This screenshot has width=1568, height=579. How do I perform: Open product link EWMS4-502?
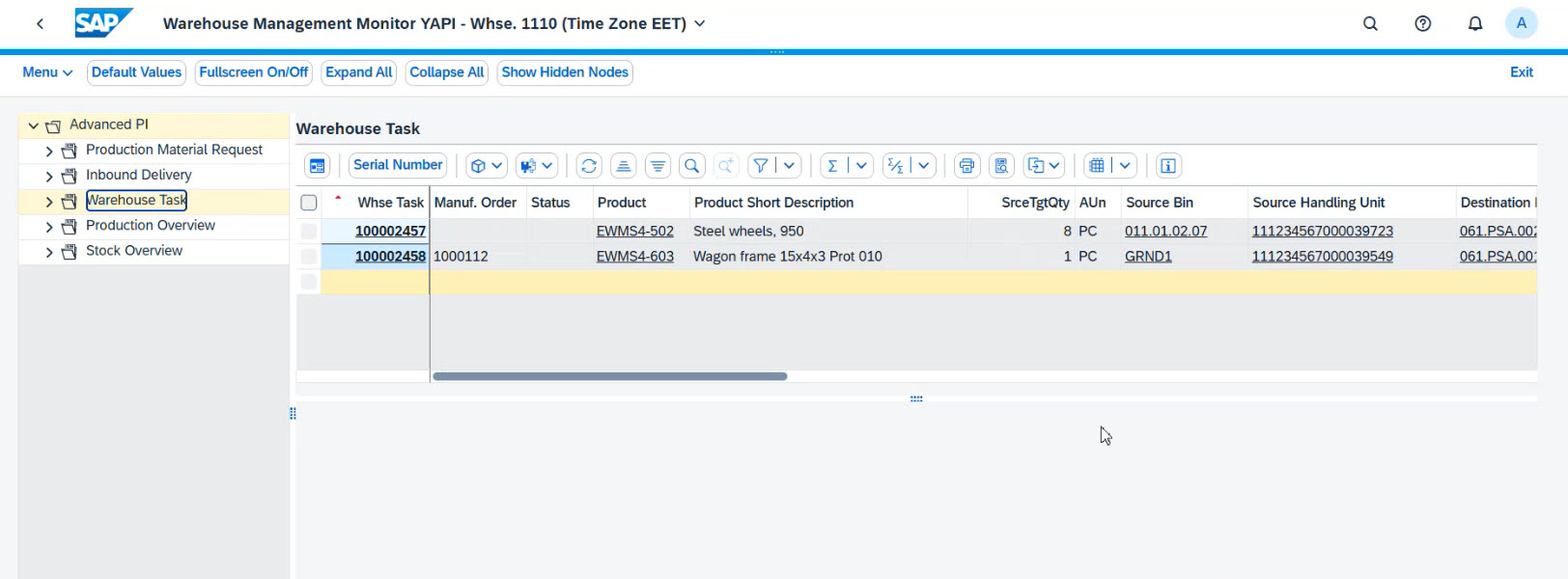(x=634, y=232)
